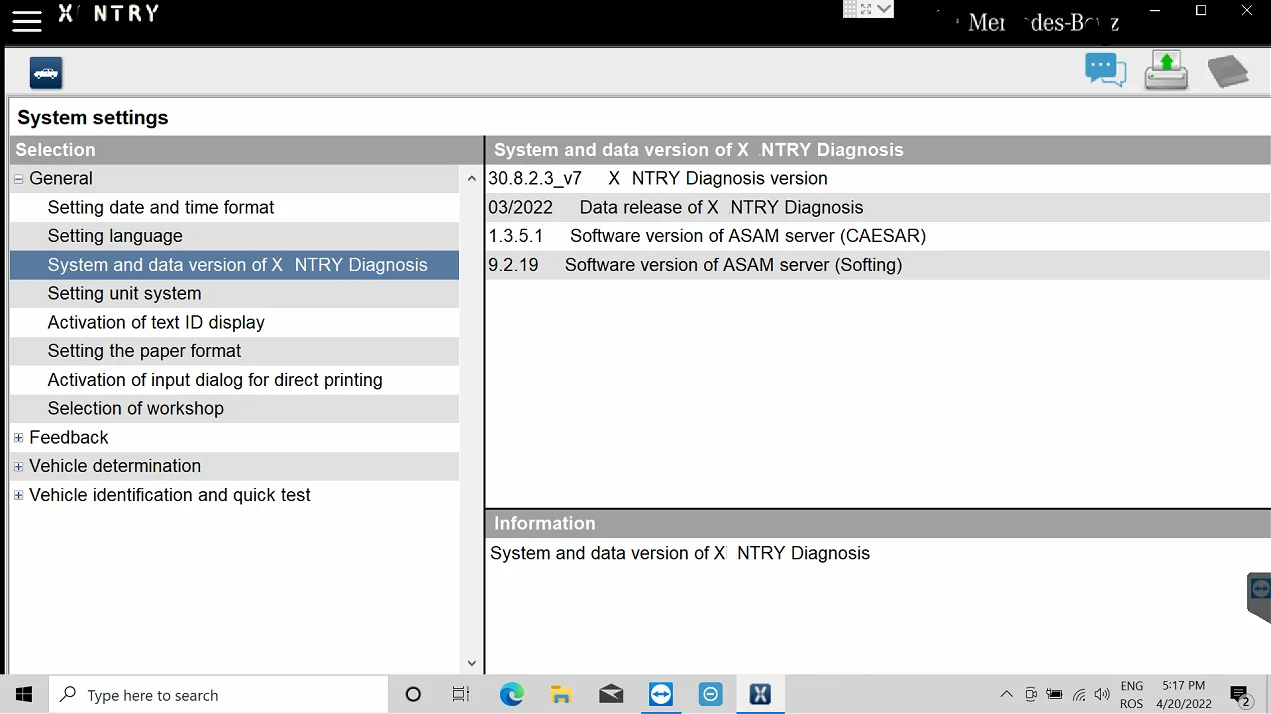The height and width of the screenshot is (714, 1271).
Task: Maximize the Xentry window
Action: click(x=1201, y=11)
